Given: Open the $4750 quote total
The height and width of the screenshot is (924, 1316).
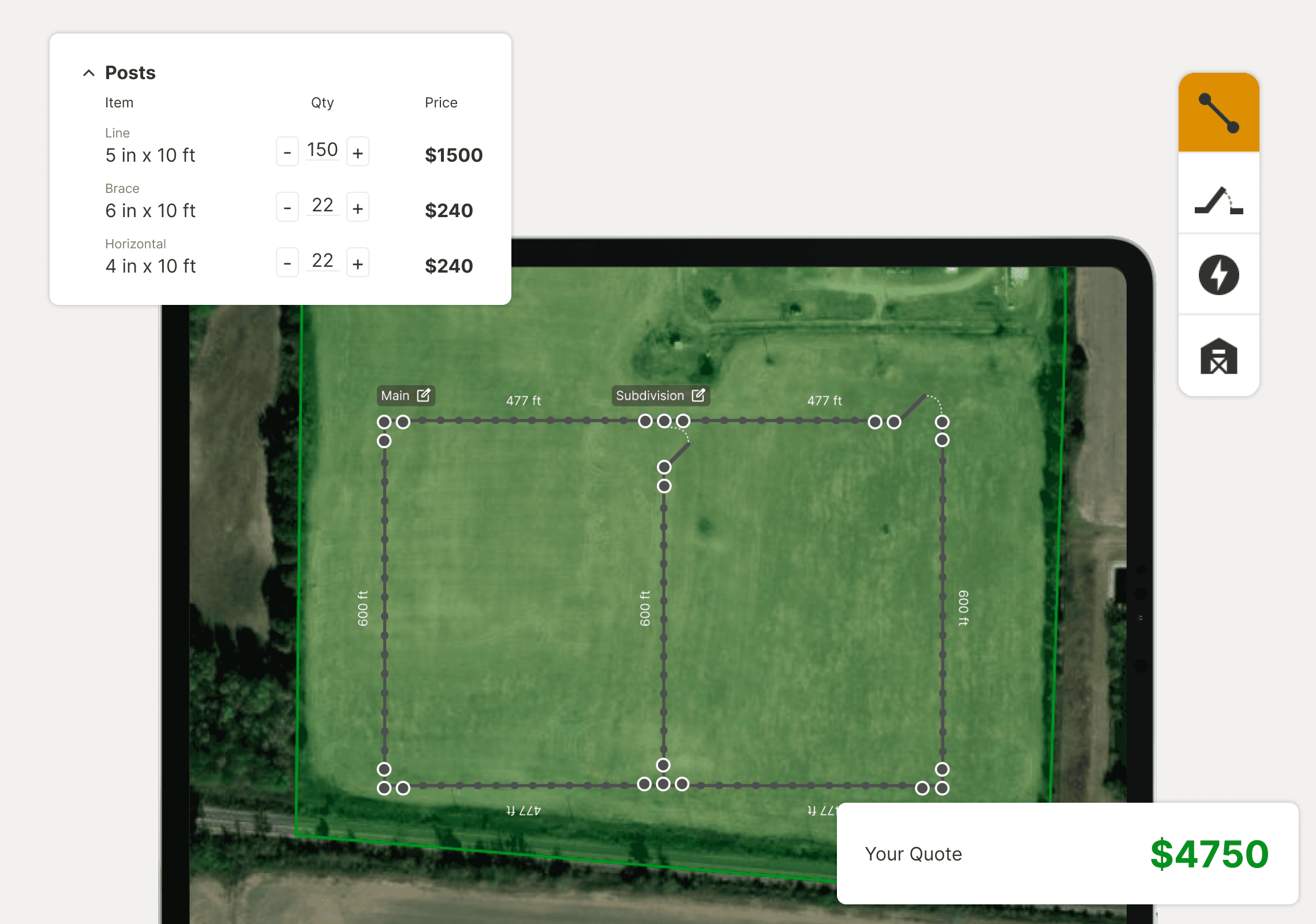Looking at the screenshot, I should (1209, 854).
